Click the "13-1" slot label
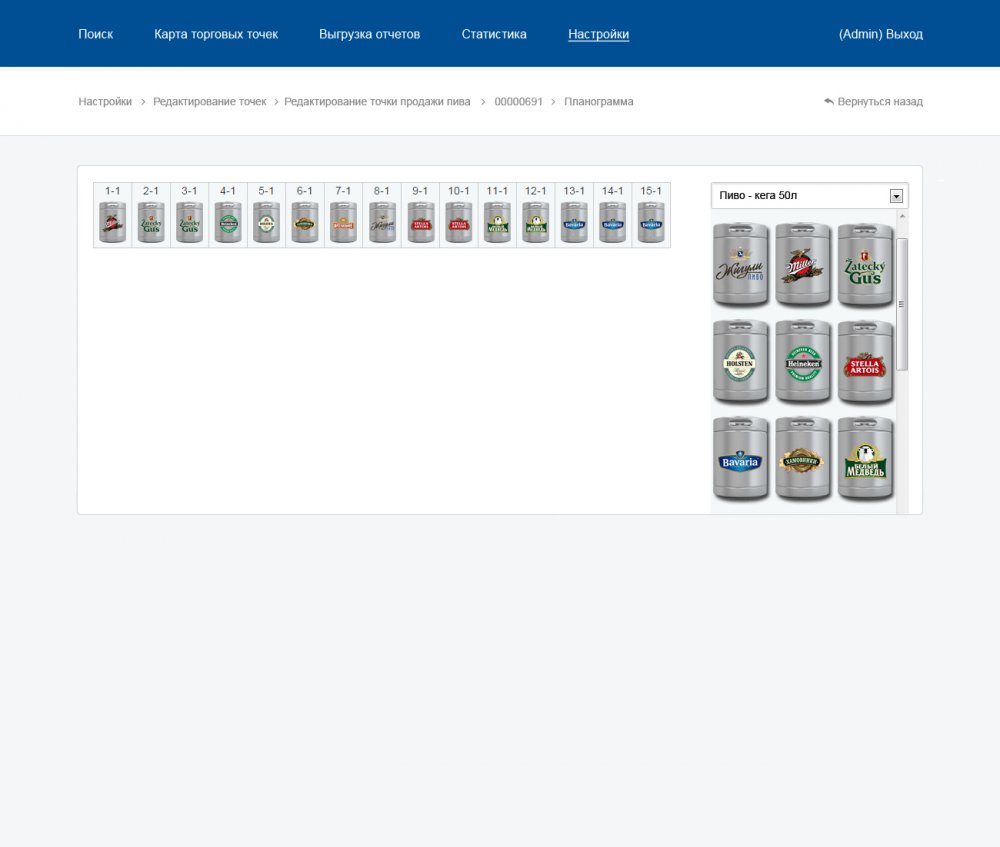 [x=574, y=191]
